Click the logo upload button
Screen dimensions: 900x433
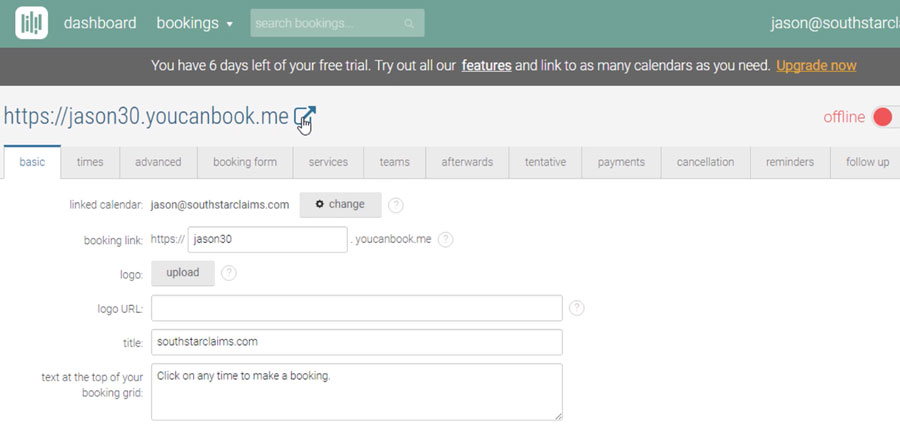coord(183,273)
